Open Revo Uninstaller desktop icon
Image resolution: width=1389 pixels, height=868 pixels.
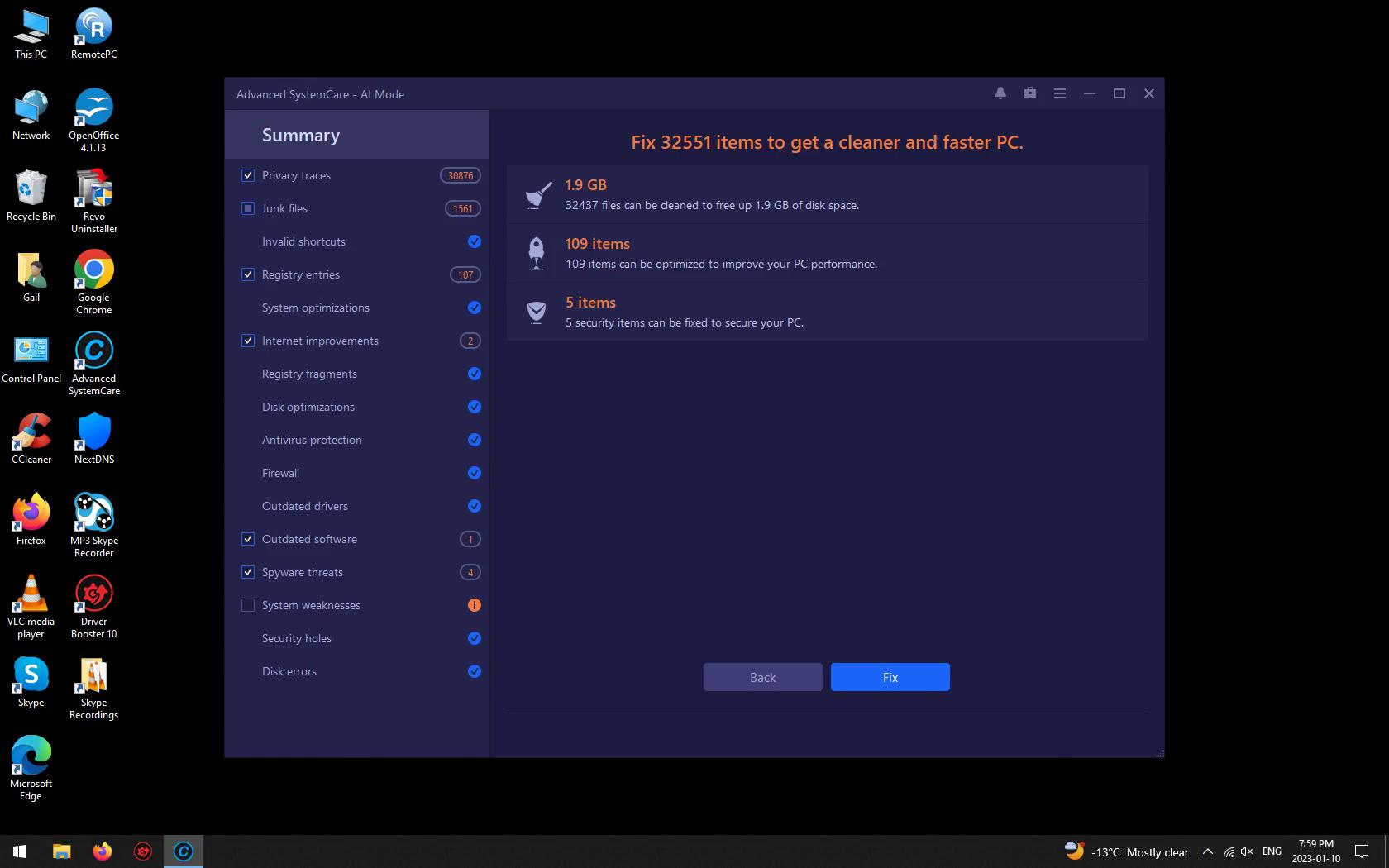pyautogui.click(x=93, y=202)
